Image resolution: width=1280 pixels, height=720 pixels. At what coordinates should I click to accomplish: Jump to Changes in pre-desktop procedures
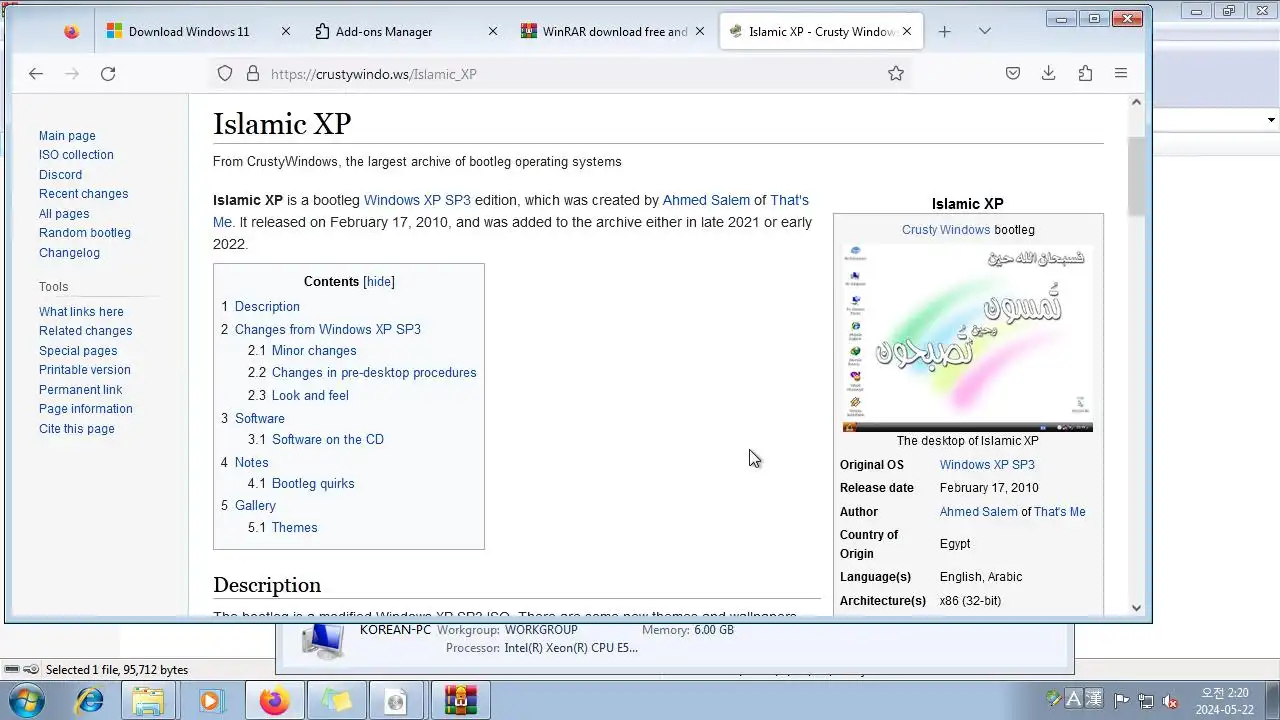coord(362,373)
